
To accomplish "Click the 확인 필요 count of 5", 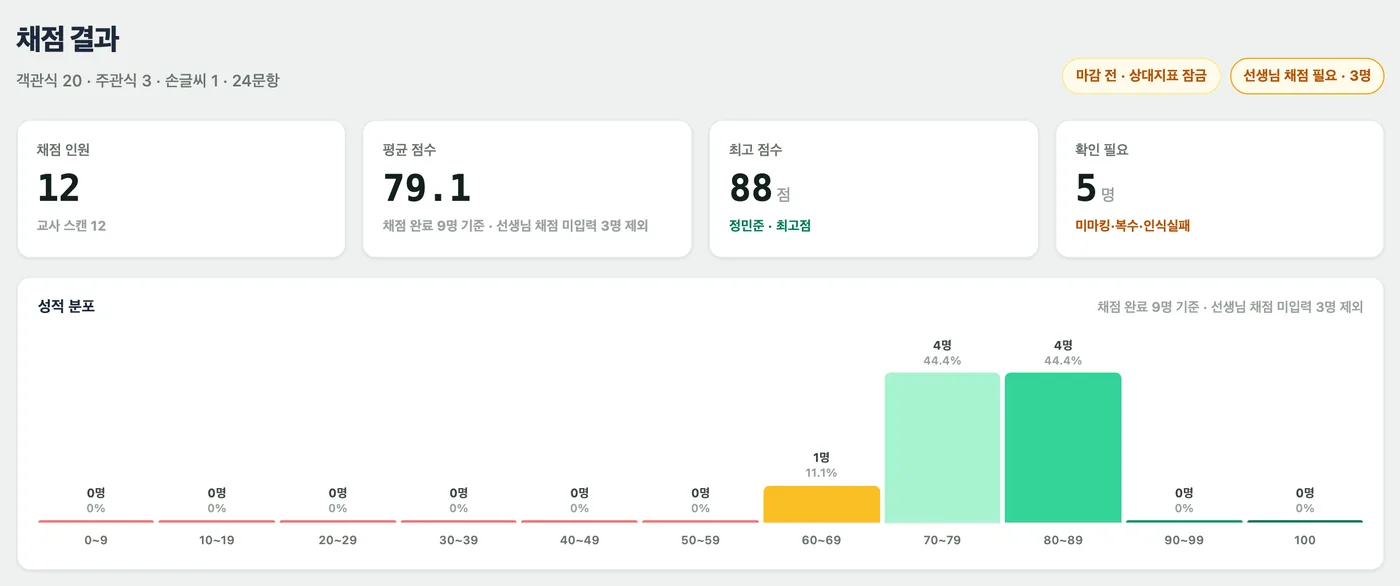I will click(x=1086, y=188).
